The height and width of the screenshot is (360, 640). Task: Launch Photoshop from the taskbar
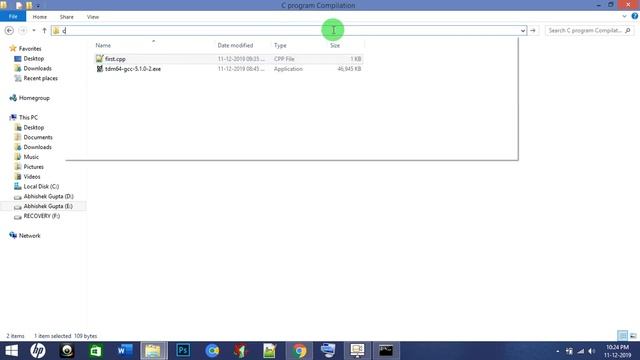click(183, 351)
